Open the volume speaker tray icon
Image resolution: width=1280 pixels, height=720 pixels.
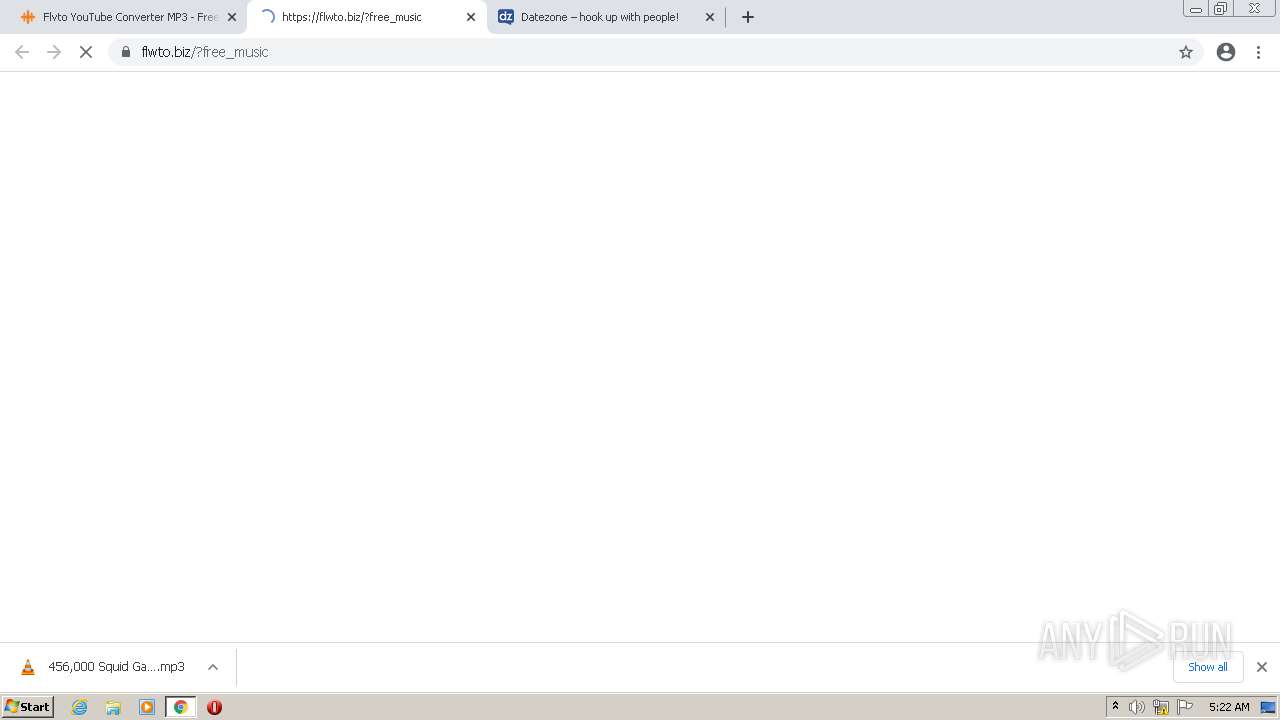point(1137,707)
